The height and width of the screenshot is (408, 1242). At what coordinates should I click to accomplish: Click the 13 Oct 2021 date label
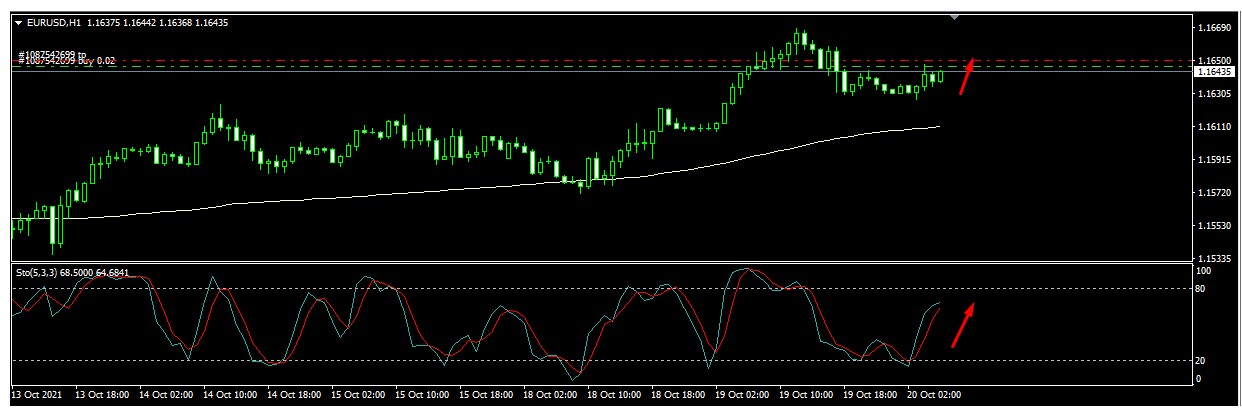click(x=38, y=395)
